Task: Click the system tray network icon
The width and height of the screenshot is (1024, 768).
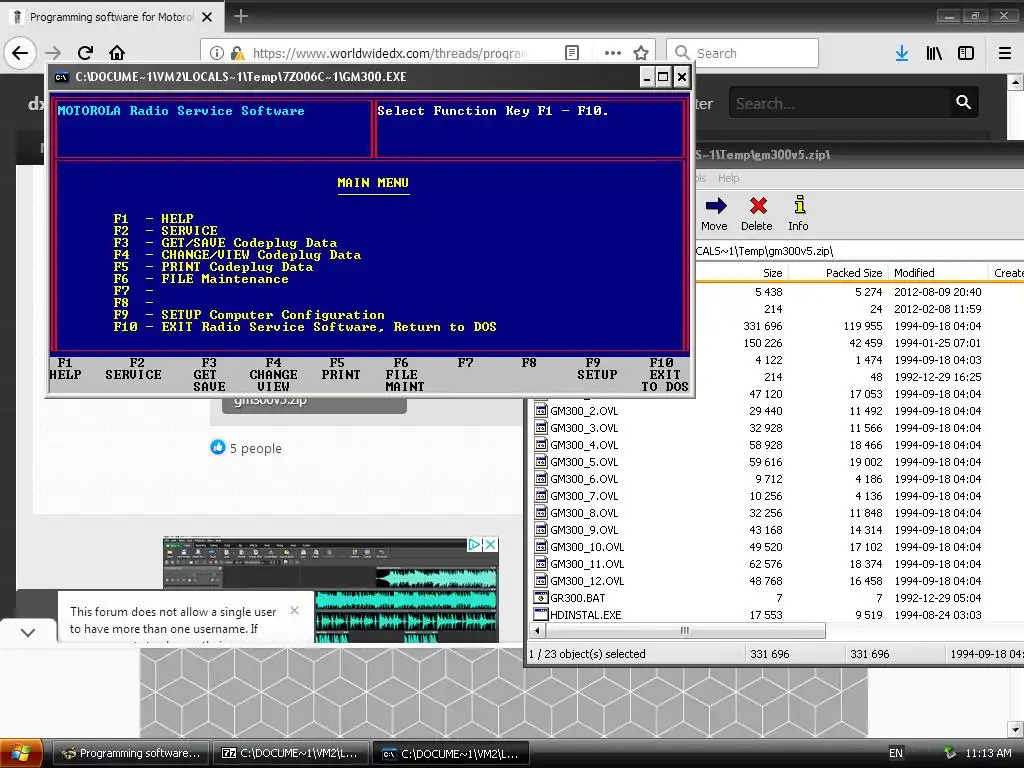Action: point(950,753)
